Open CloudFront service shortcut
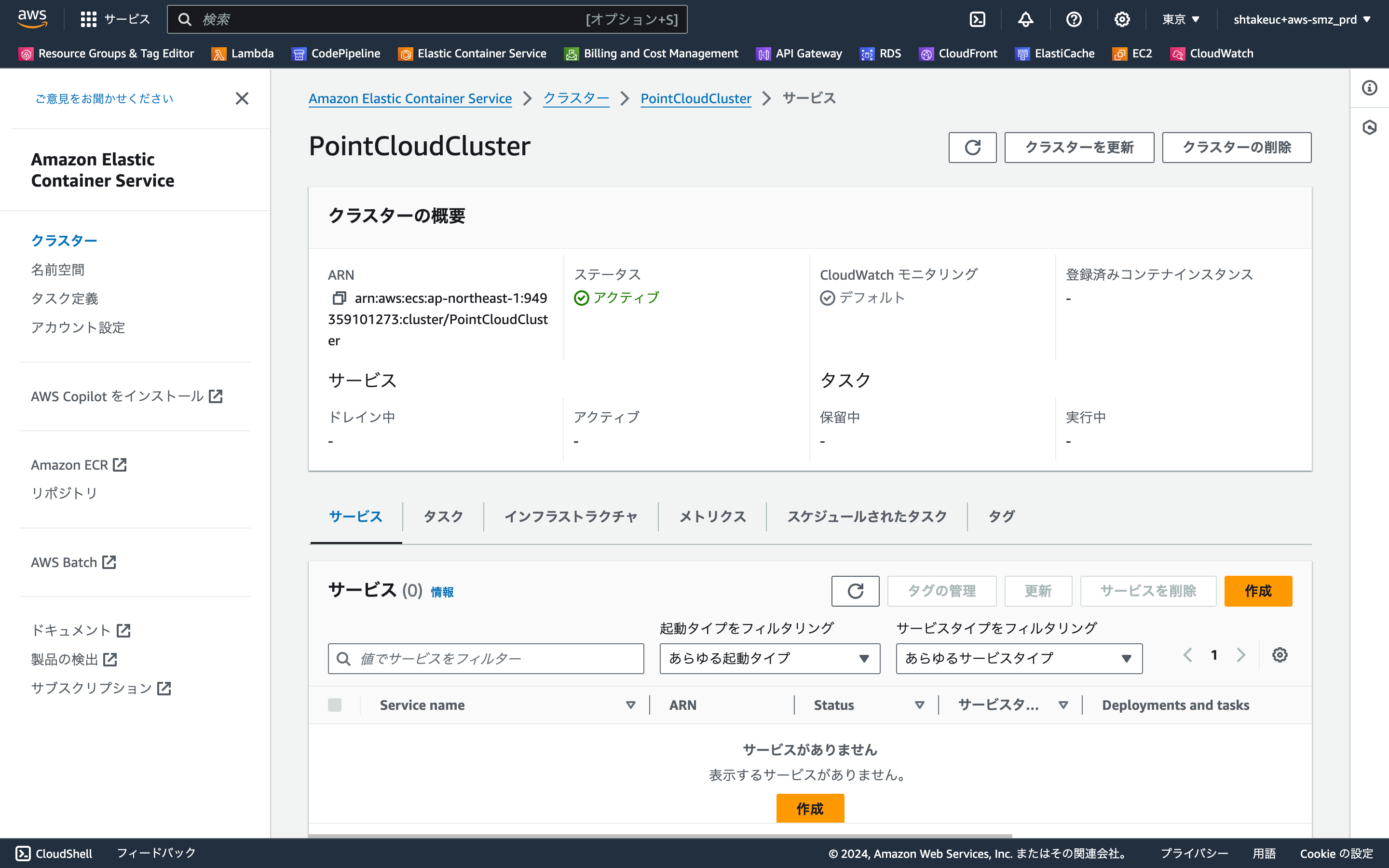The image size is (1389, 868). click(x=958, y=54)
